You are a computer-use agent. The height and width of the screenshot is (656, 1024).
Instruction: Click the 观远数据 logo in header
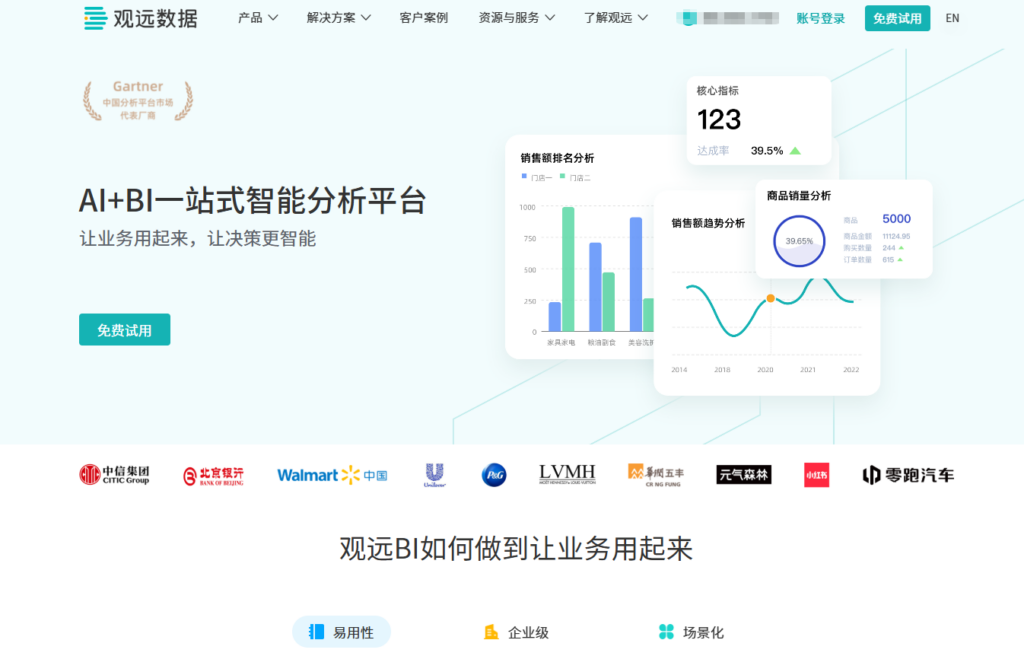(141, 18)
